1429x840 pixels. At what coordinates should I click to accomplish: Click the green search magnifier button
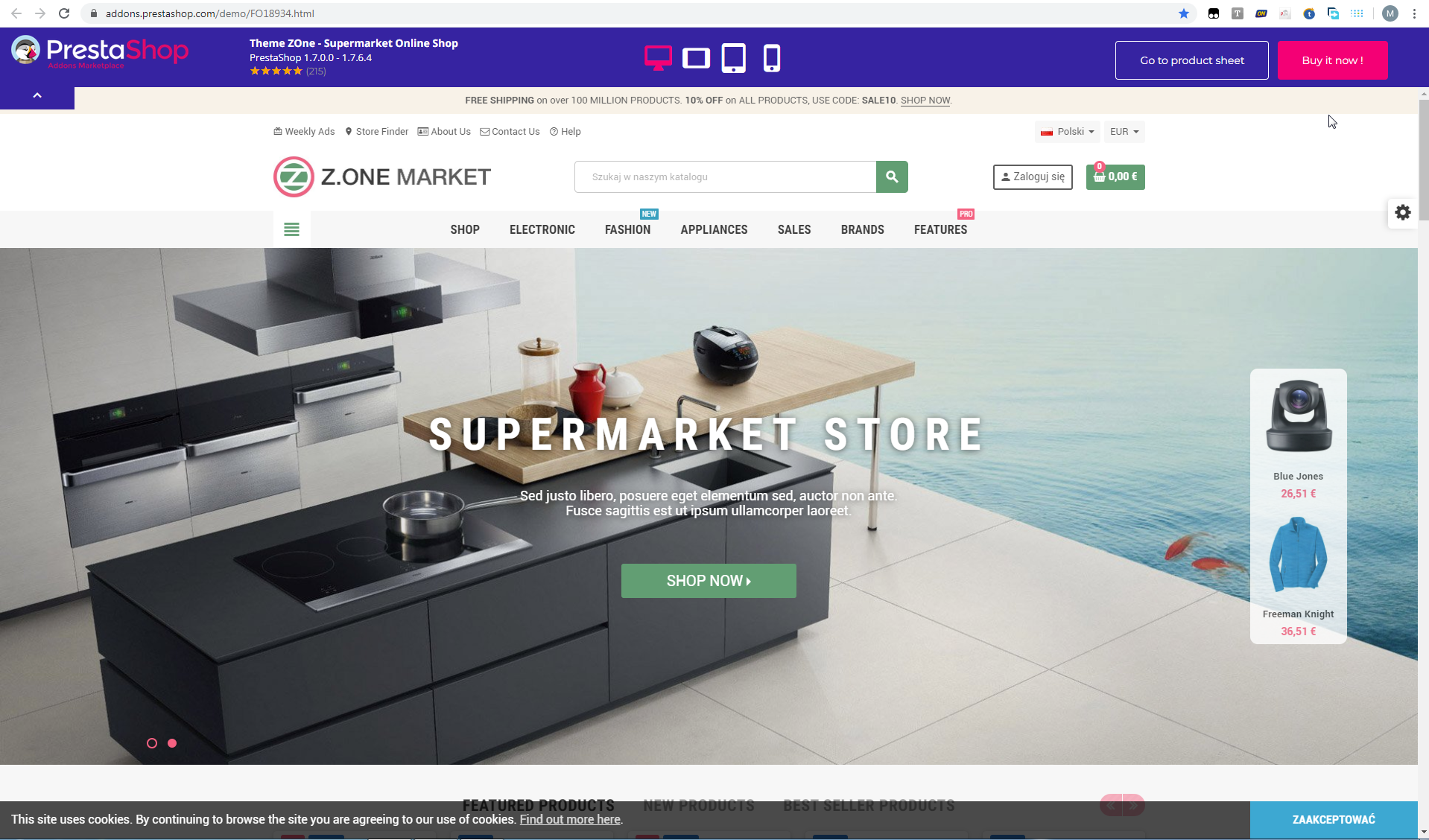(892, 176)
